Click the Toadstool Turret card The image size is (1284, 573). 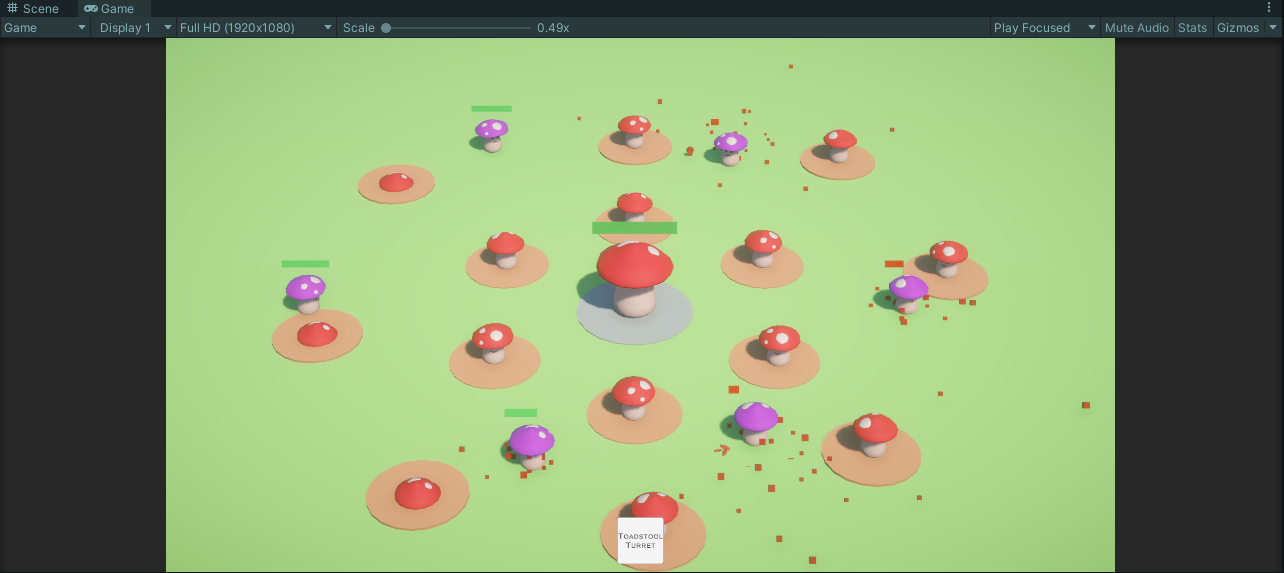(x=640, y=541)
